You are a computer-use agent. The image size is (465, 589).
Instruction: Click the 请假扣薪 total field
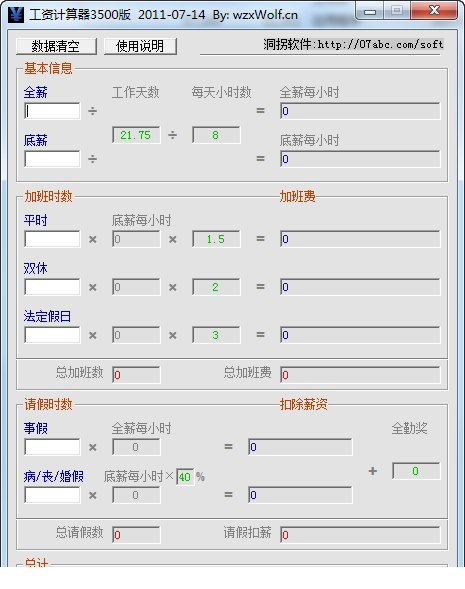coord(360,535)
